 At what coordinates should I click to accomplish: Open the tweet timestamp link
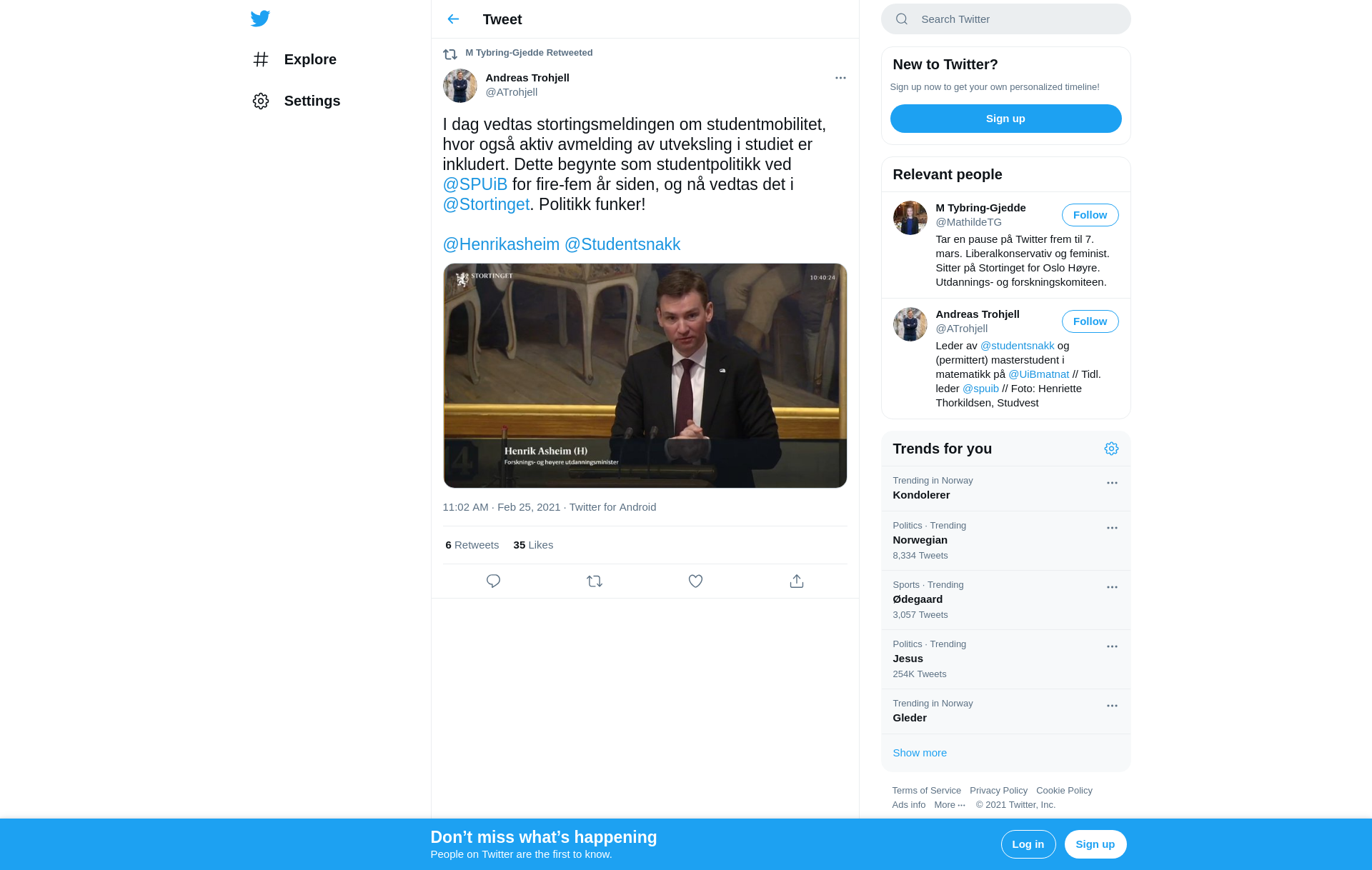point(502,507)
